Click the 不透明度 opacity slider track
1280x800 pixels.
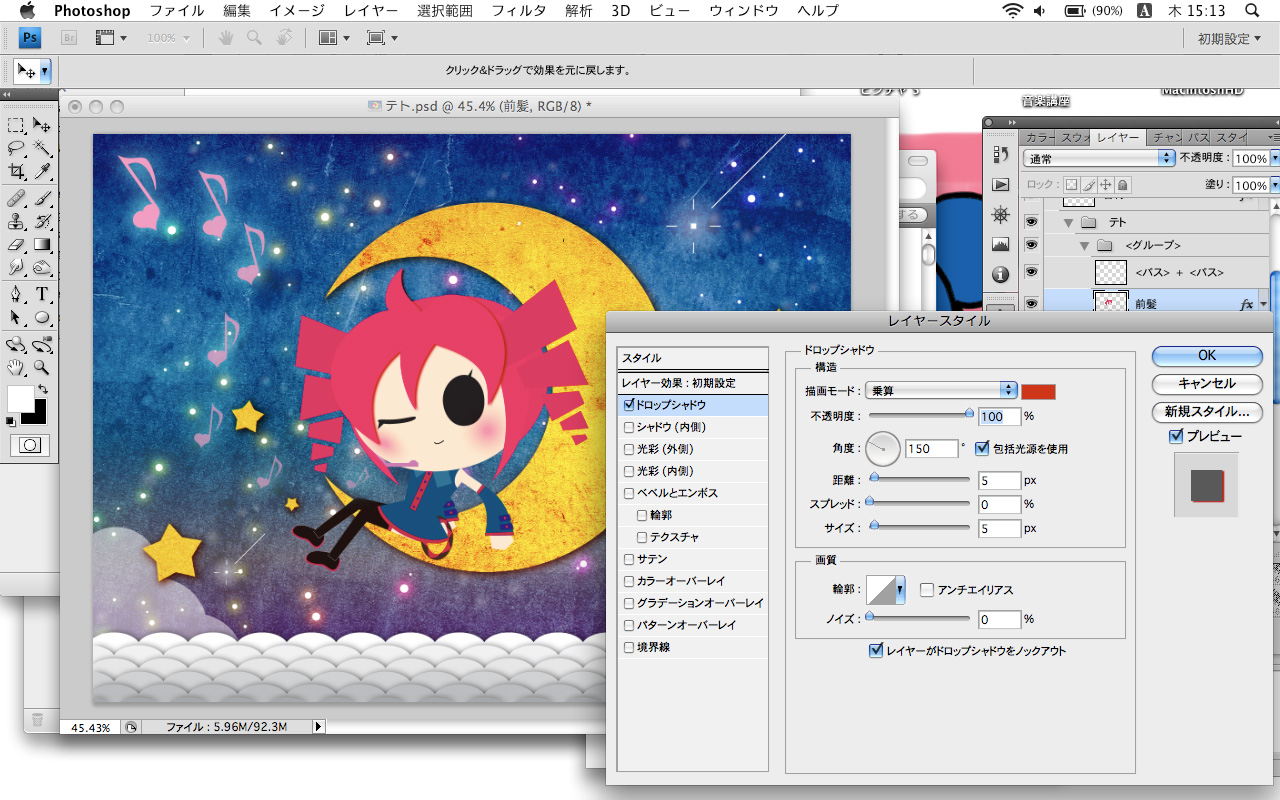tap(919, 414)
